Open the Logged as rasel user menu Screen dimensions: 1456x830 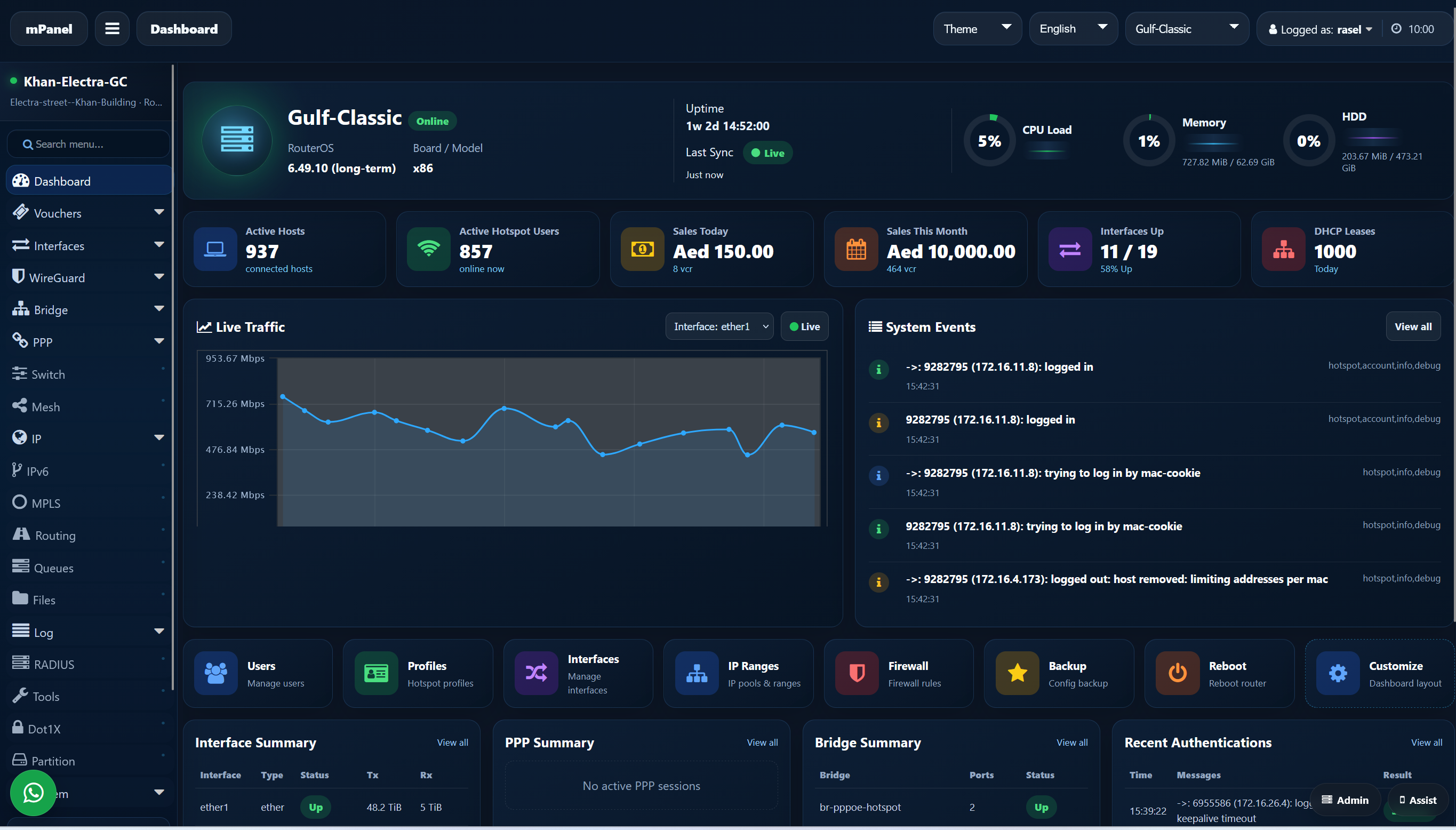click(x=1321, y=29)
